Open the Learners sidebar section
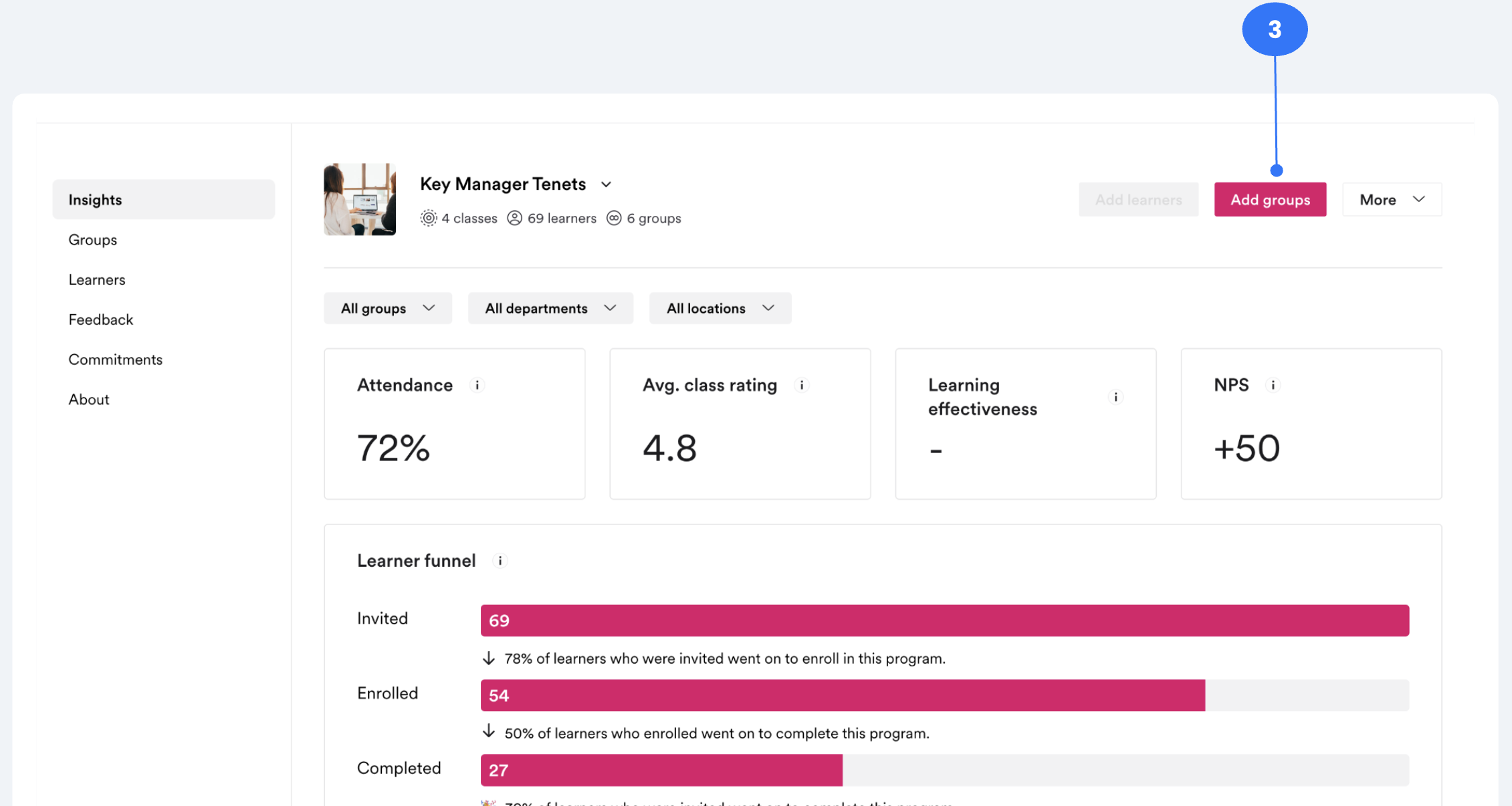This screenshot has width=1512, height=806. pyautogui.click(x=97, y=279)
